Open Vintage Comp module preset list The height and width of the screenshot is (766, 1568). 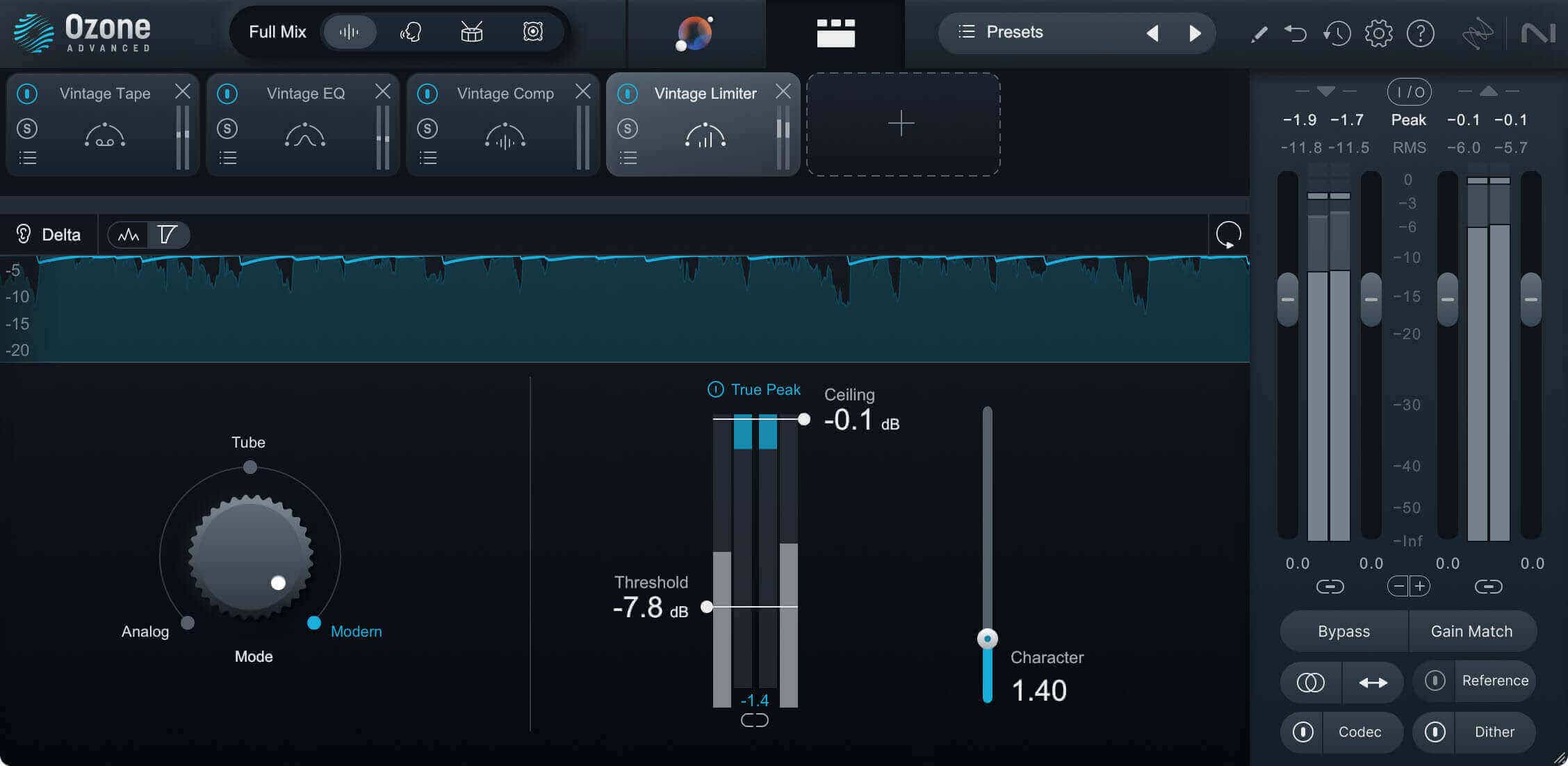tap(428, 158)
